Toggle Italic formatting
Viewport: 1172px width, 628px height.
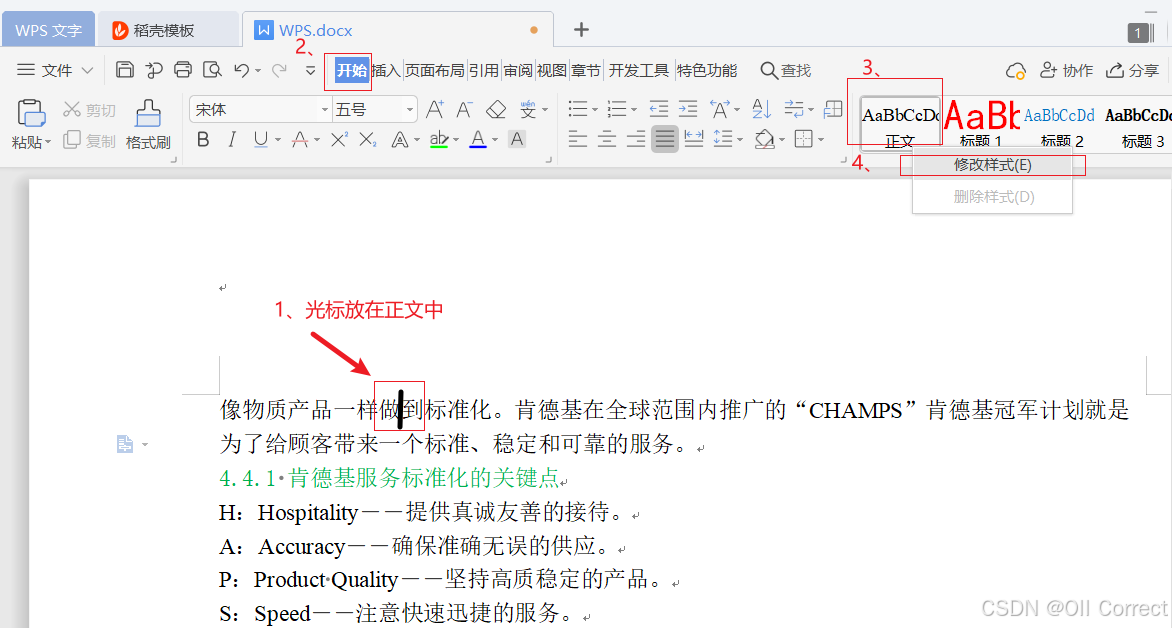(232, 140)
